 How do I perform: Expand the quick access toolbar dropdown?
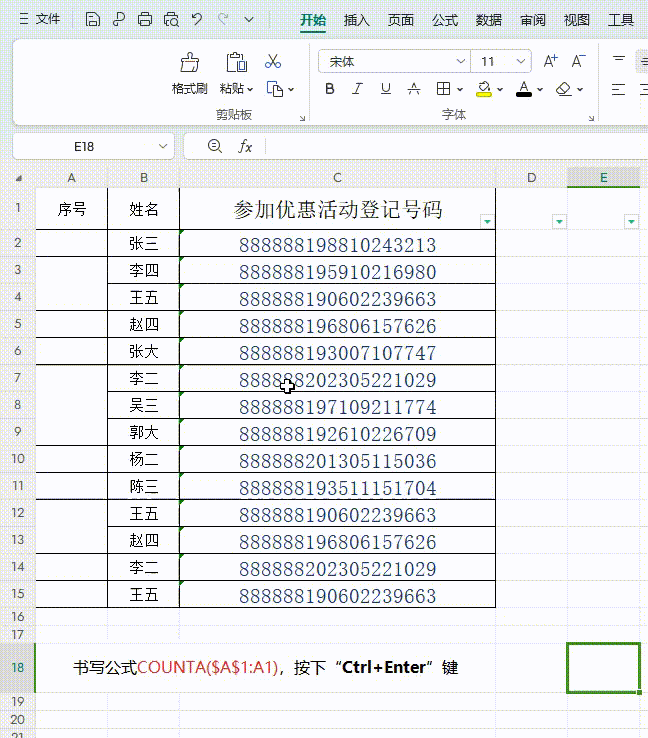[249, 20]
